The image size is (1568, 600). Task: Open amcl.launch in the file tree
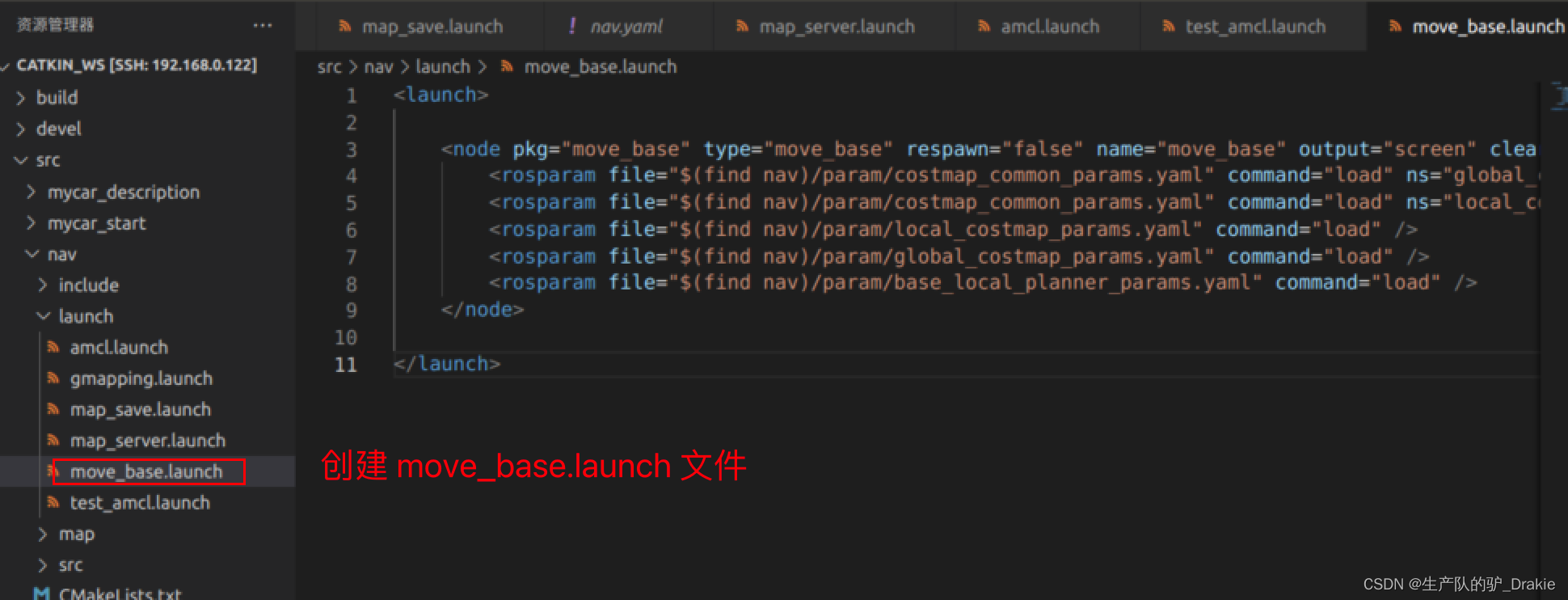[x=119, y=347]
